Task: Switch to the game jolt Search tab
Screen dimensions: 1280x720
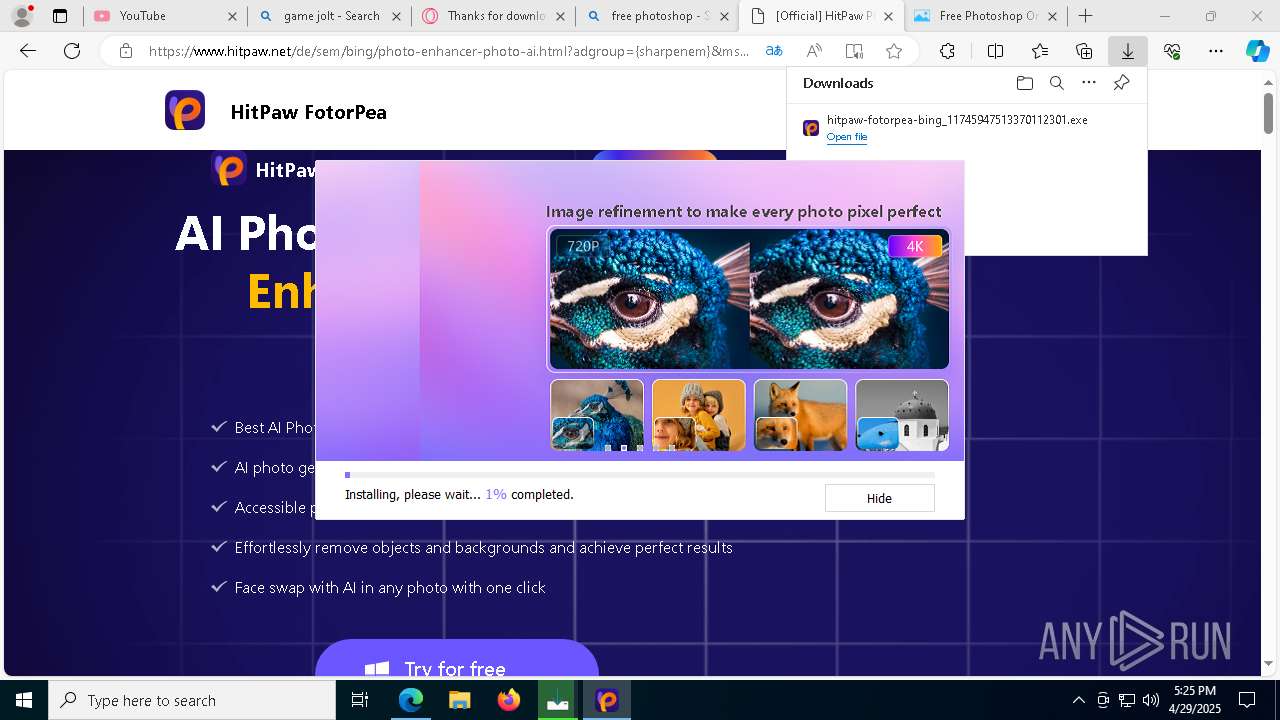Action: tap(329, 16)
